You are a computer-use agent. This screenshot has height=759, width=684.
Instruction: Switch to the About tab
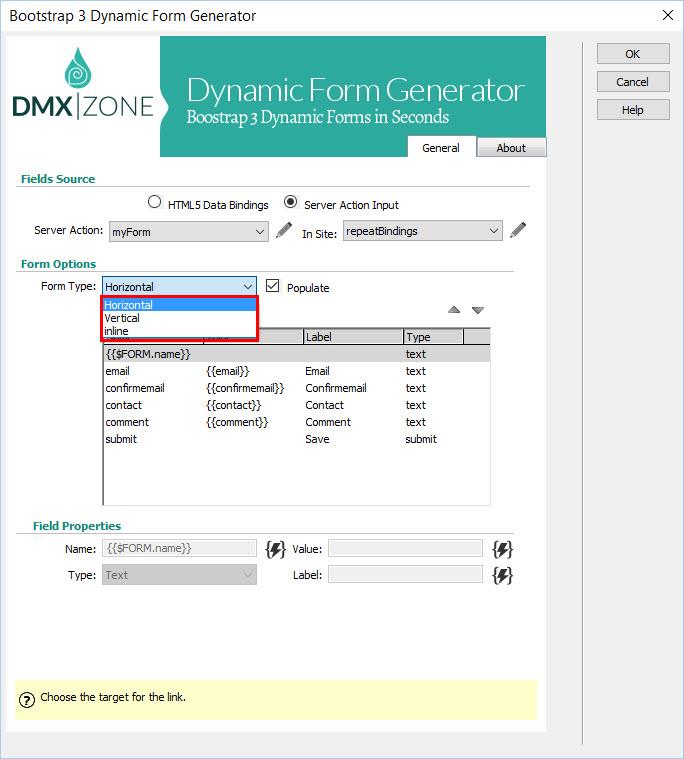coord(511,148)
